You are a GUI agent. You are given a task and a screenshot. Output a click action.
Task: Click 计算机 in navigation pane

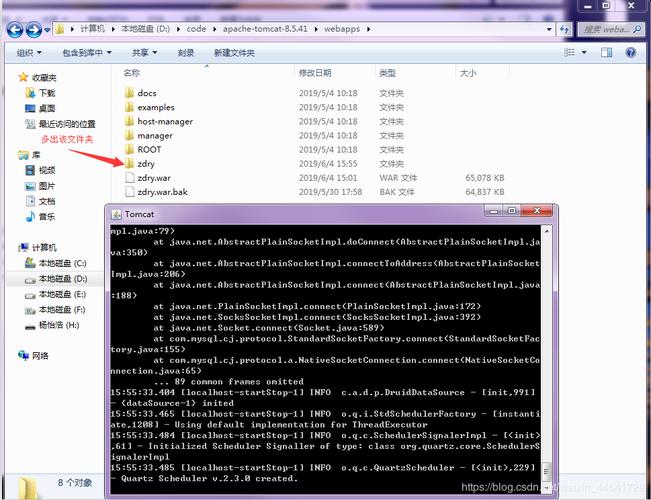[44, 248]
